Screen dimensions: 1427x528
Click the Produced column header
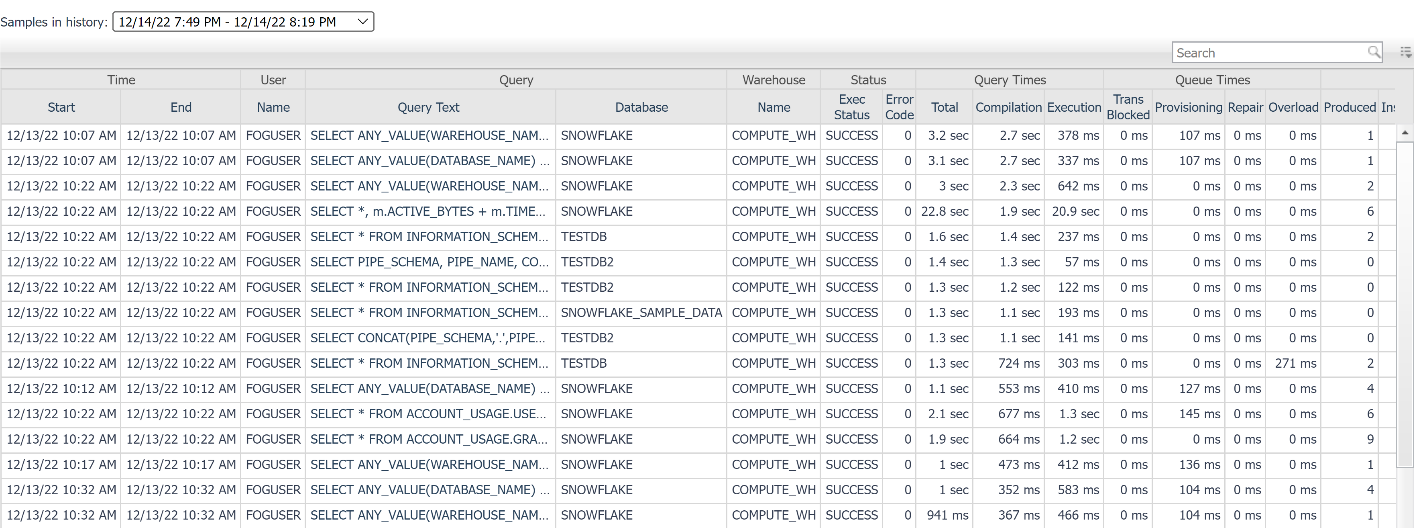click(1350, 107)
